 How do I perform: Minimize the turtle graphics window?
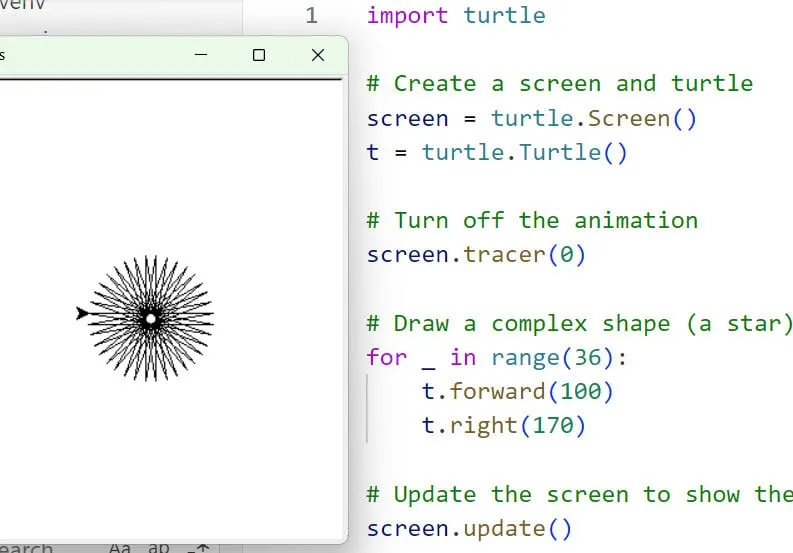click(201, 56)
